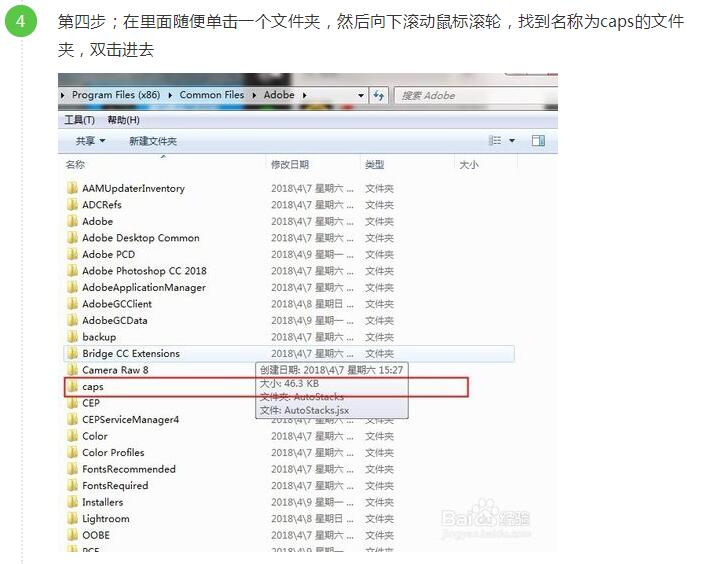Image resolution: width=702 pixels, height=564 pixels.
Task: Sort by the 大小 column header
Action: [x=469, y=165]
